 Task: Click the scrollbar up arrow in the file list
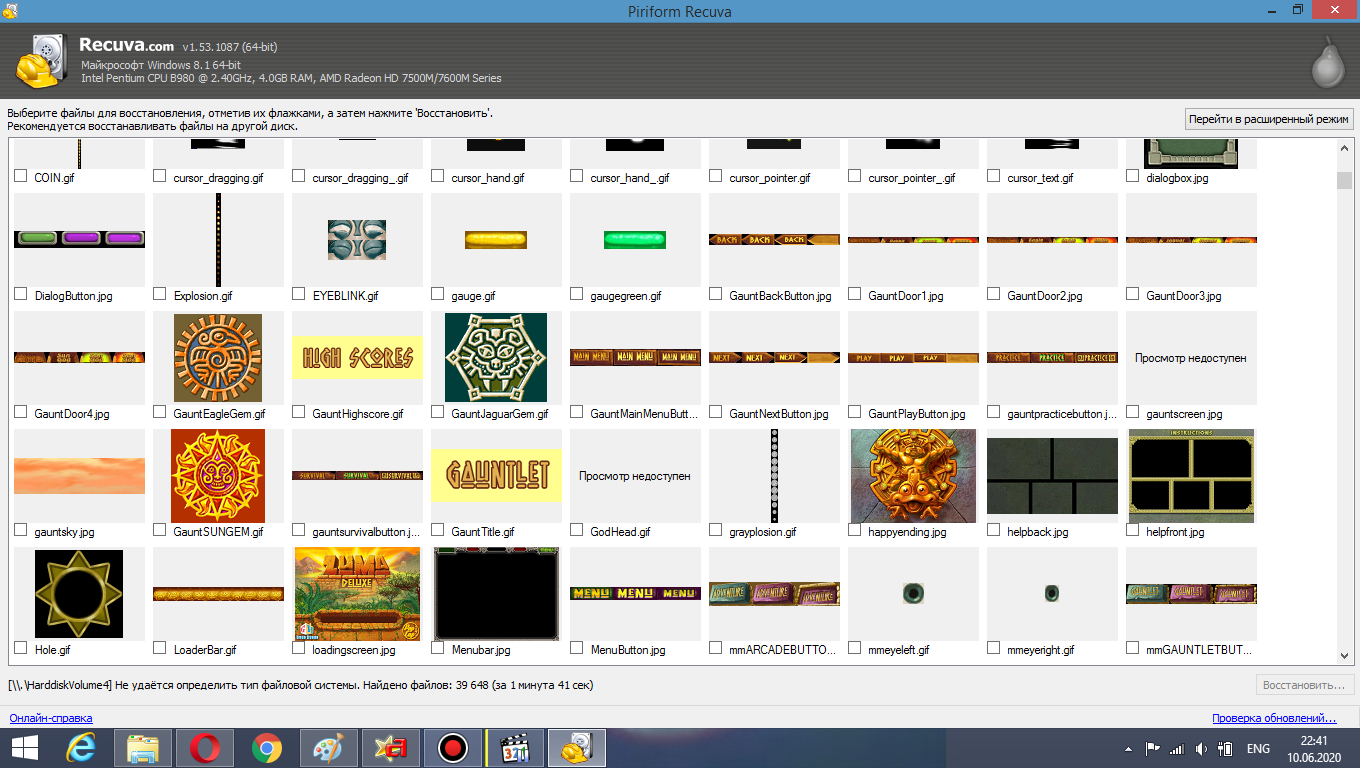coord(1344,149)
